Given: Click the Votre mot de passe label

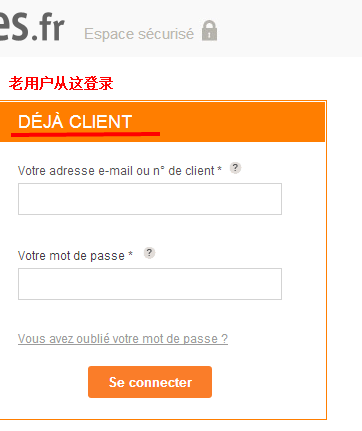Looking at the screenshot, I should coord(71,256).
